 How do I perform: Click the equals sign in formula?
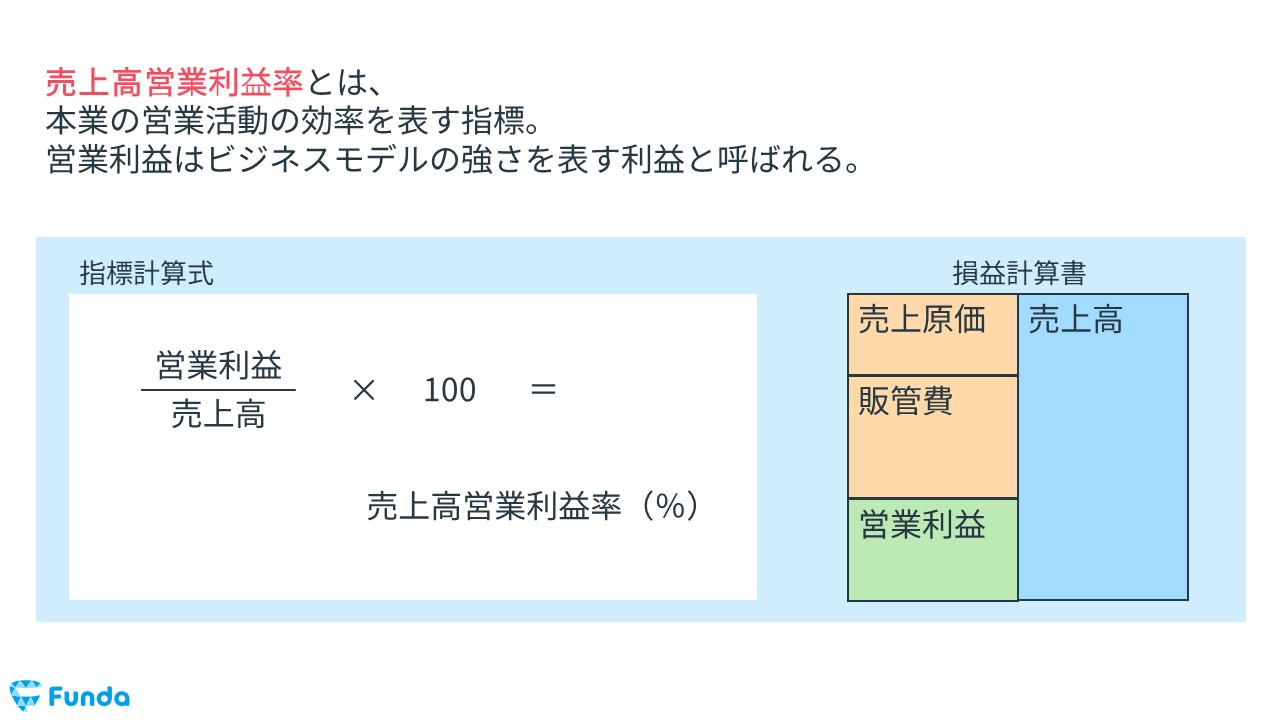click(543, 390)
